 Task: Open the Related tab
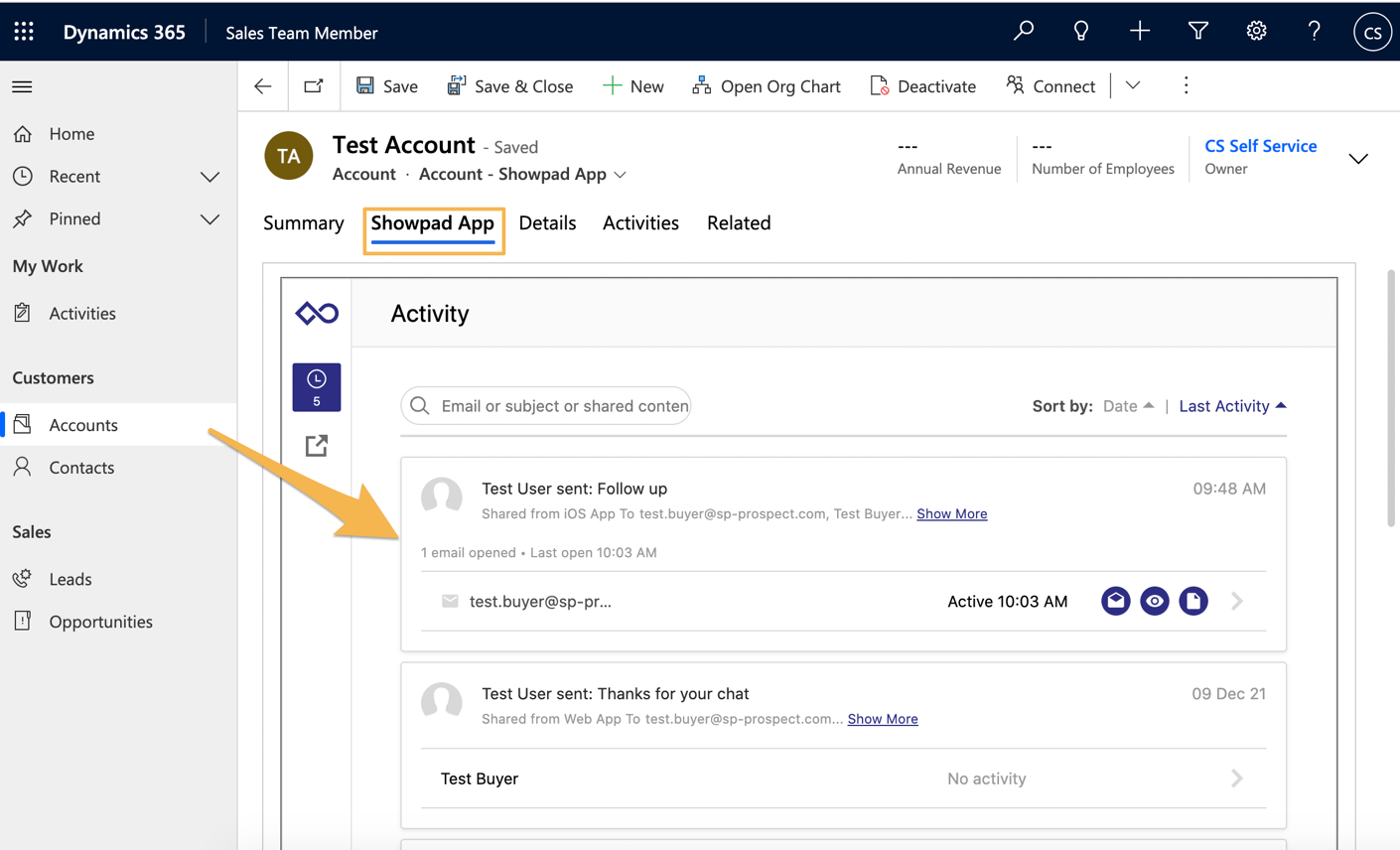(738, 223)
